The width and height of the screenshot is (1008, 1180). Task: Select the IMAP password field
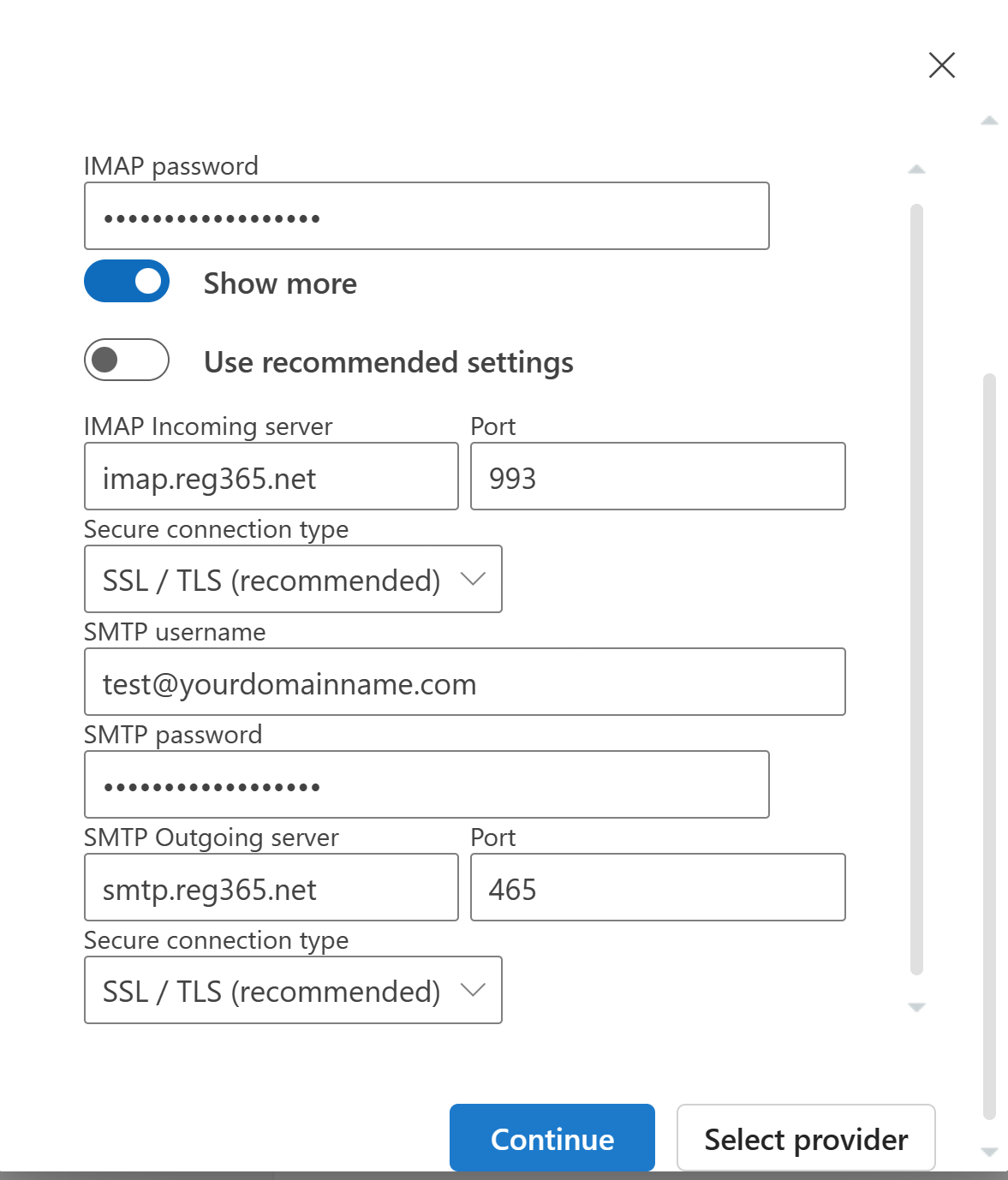(x=426, y=216)
